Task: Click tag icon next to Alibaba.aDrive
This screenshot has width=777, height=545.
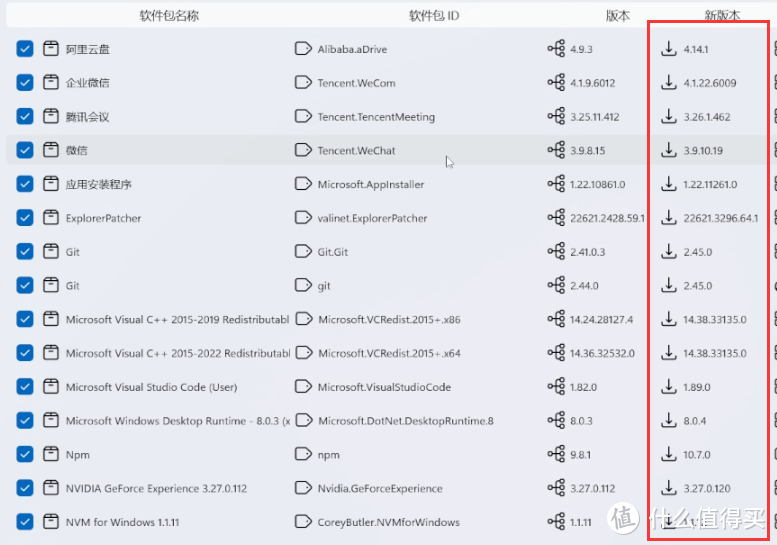Action: coord(303,49)
